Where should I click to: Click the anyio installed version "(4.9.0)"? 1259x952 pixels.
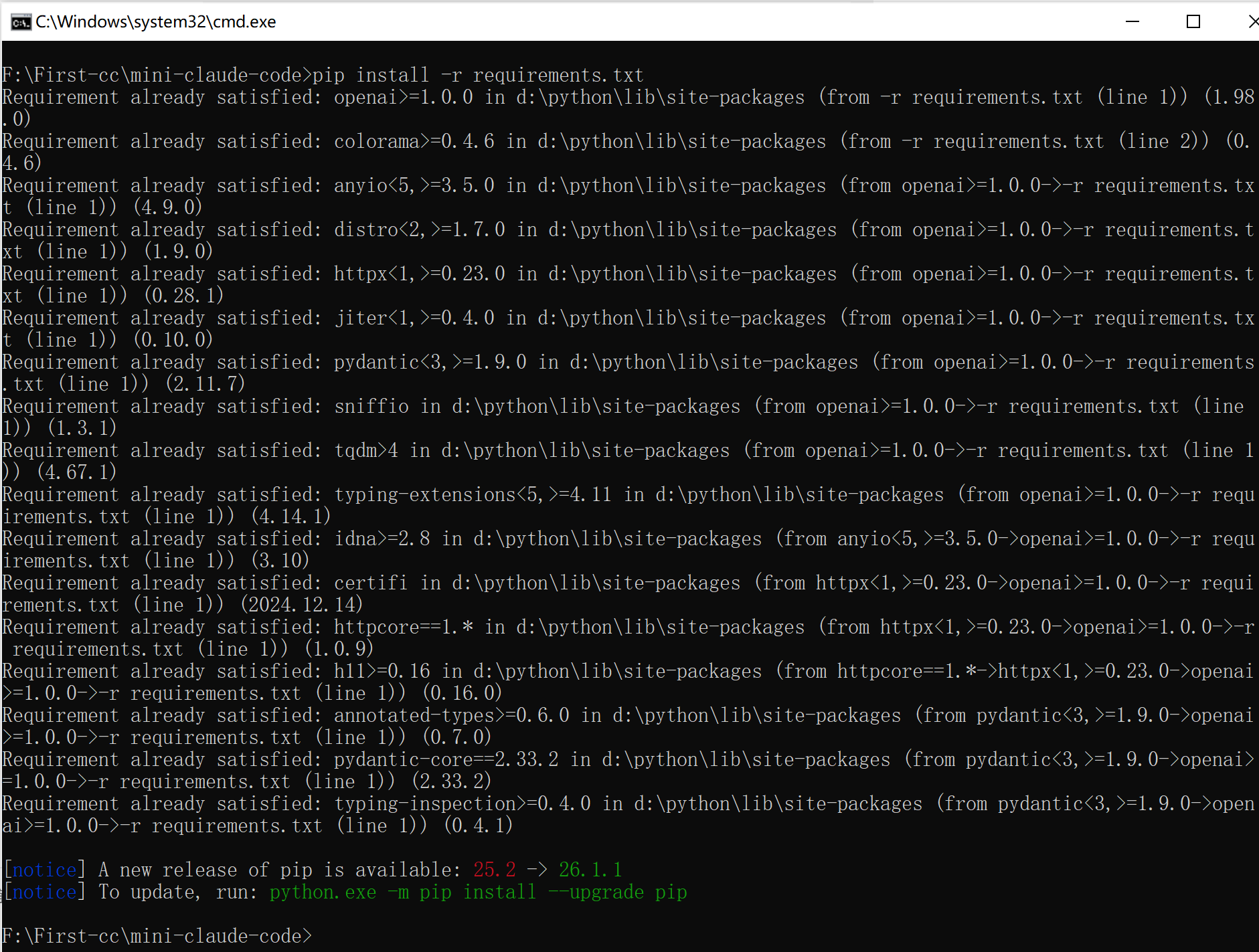pos(168,207)
